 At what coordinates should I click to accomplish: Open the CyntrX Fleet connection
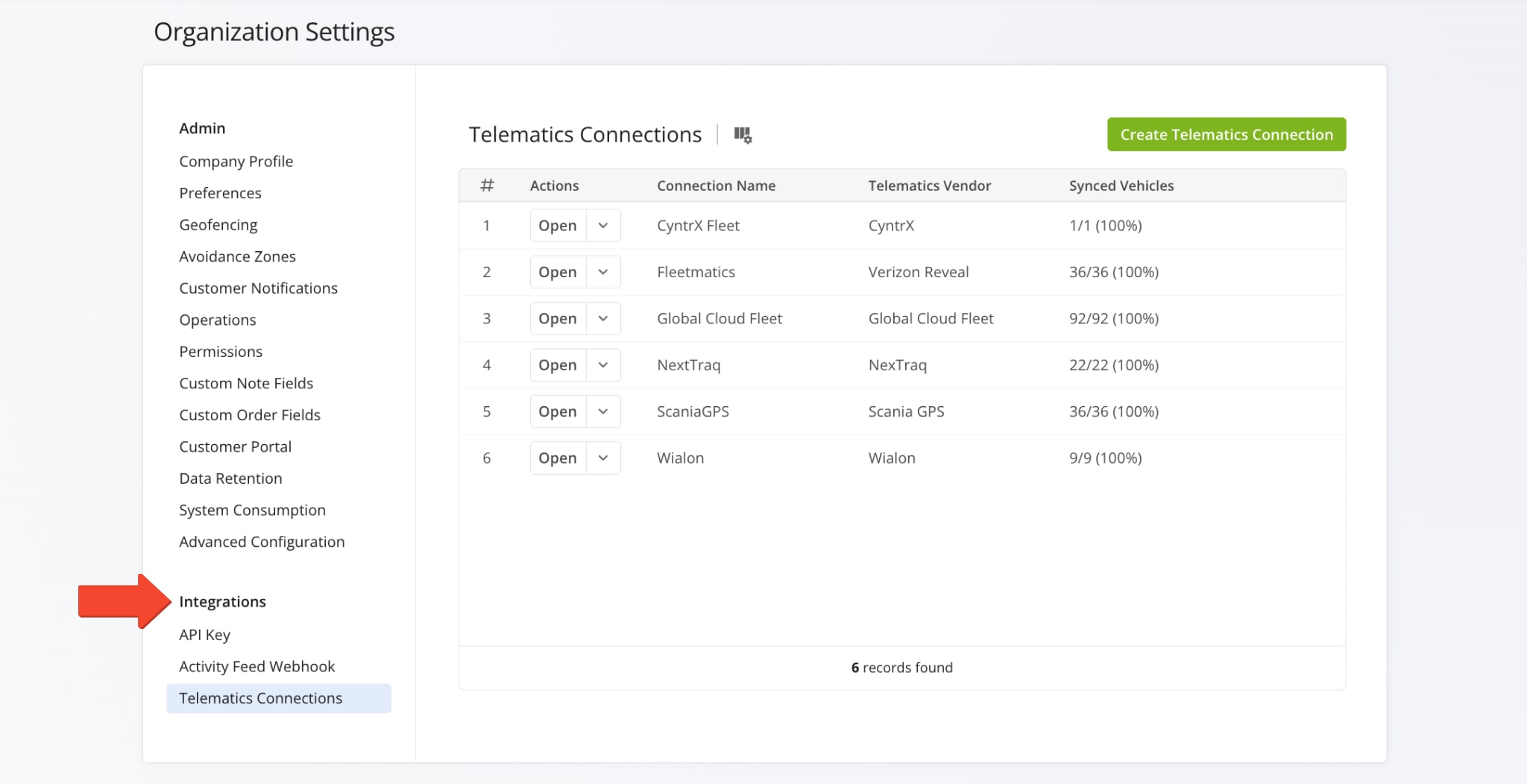(558, 226)
